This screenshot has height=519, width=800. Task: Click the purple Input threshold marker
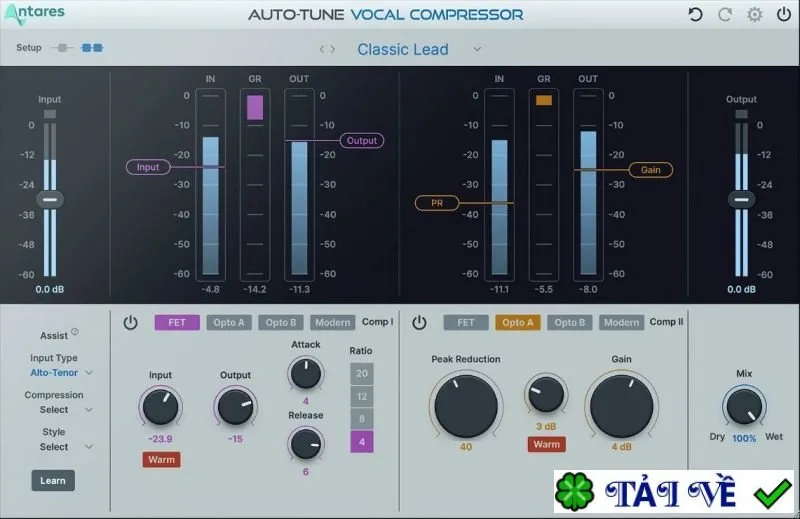coord(148,167)
